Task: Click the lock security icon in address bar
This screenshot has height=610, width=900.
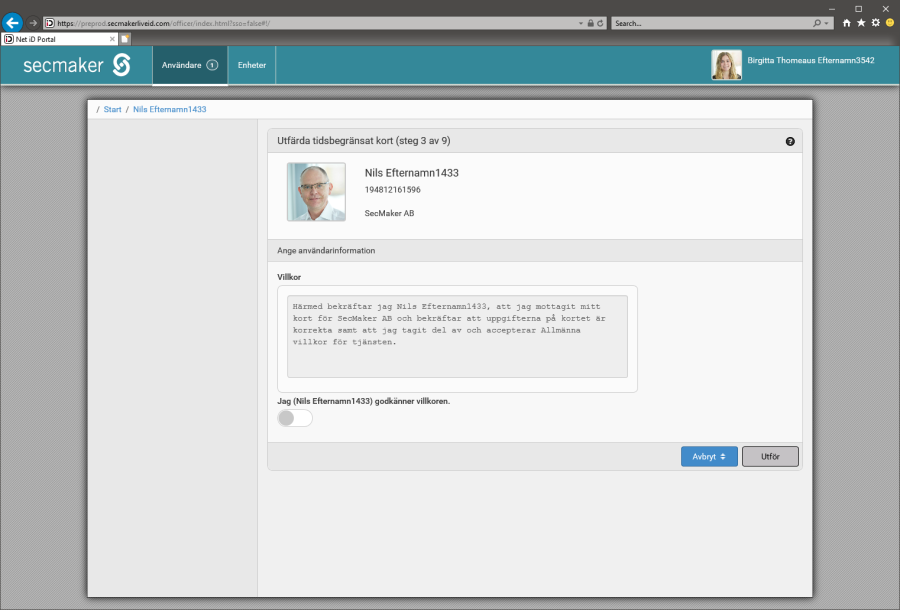Action: pos(591,24)
